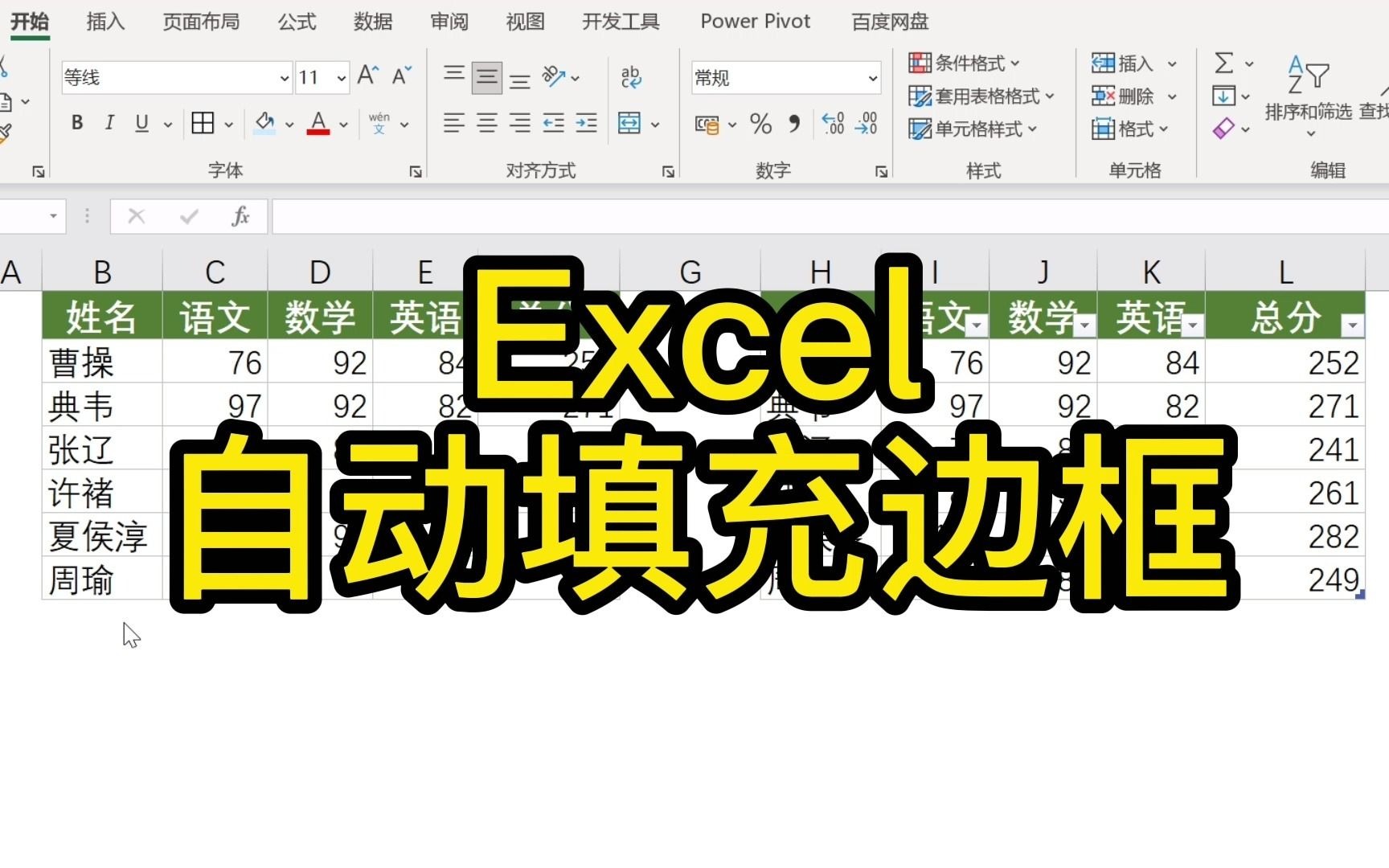Open the 数据 tab
The width and height of the screenshot is (1389, 868).
point(373,21)
